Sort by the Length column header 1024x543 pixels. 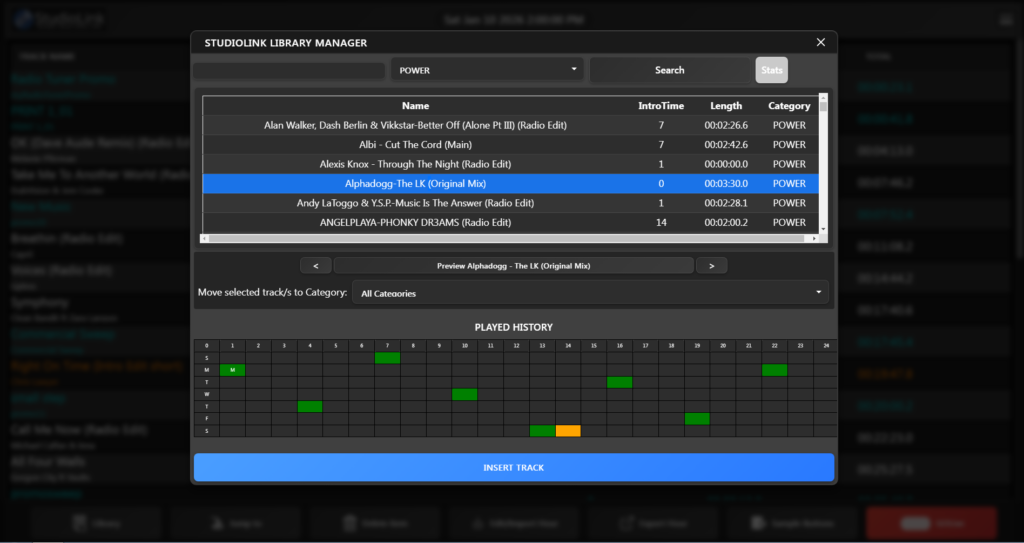726,106
